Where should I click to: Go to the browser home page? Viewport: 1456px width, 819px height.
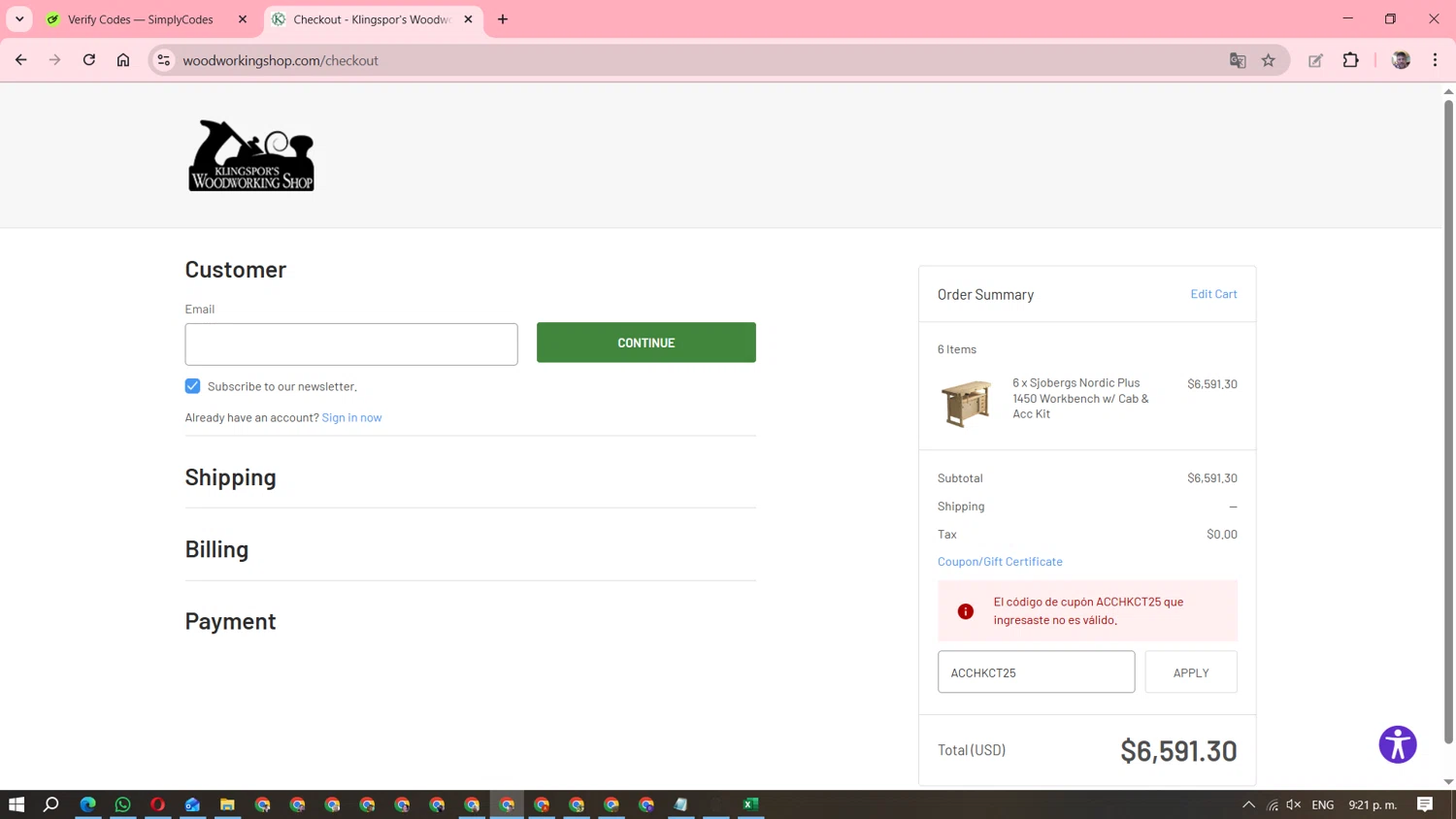(x=123, y=60)
